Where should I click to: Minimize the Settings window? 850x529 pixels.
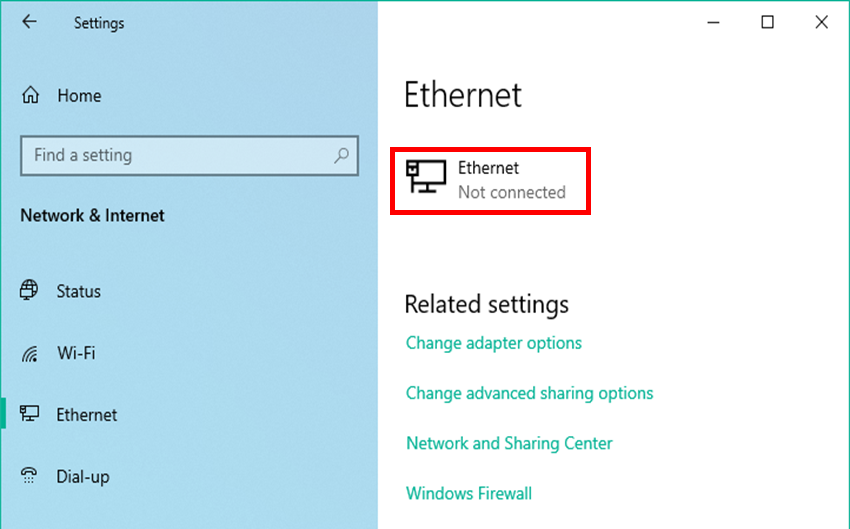pyautogui.click(x=713, y=22)
